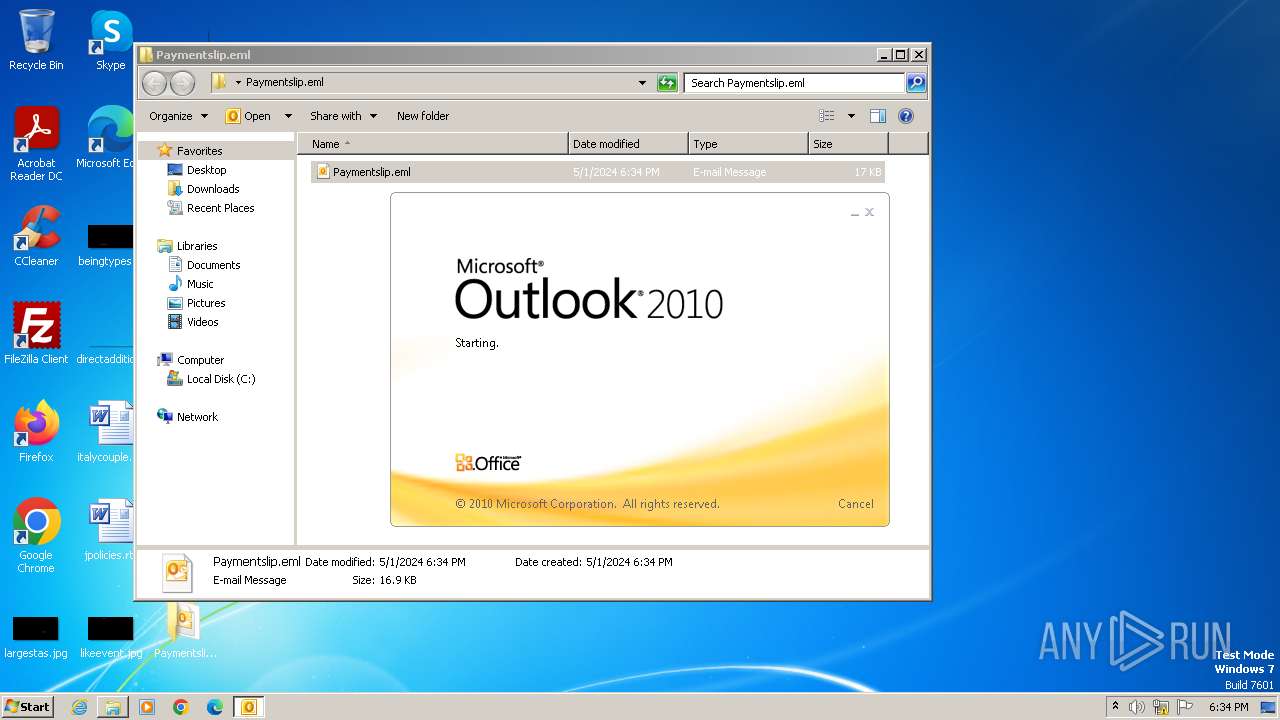Open the Share with dropdown
Viewport: 1280px width, 720px height.
tap(343, 116)
